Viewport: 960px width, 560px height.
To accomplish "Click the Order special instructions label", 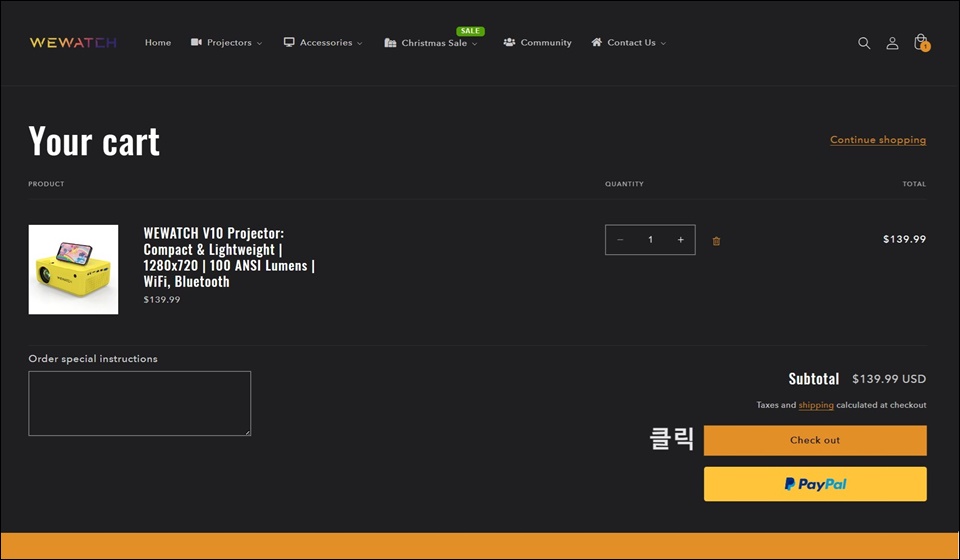I will pyautogui.click(x=93, y=359).
